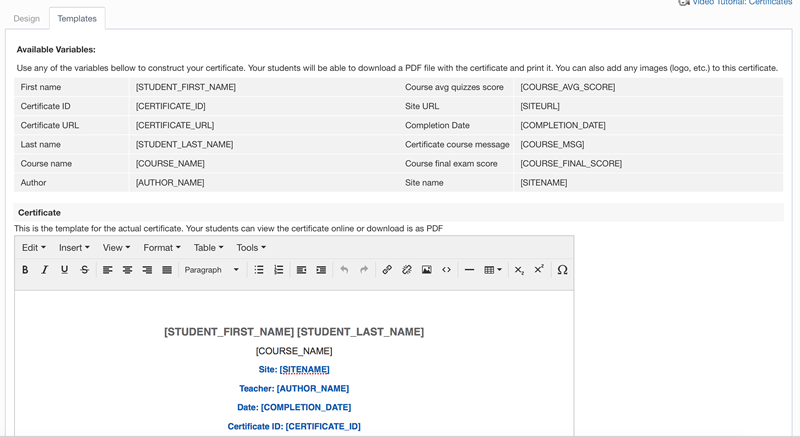The image size is (800, 437).
Task: Decrease indent of paragraph
Action: coord(302,270)
